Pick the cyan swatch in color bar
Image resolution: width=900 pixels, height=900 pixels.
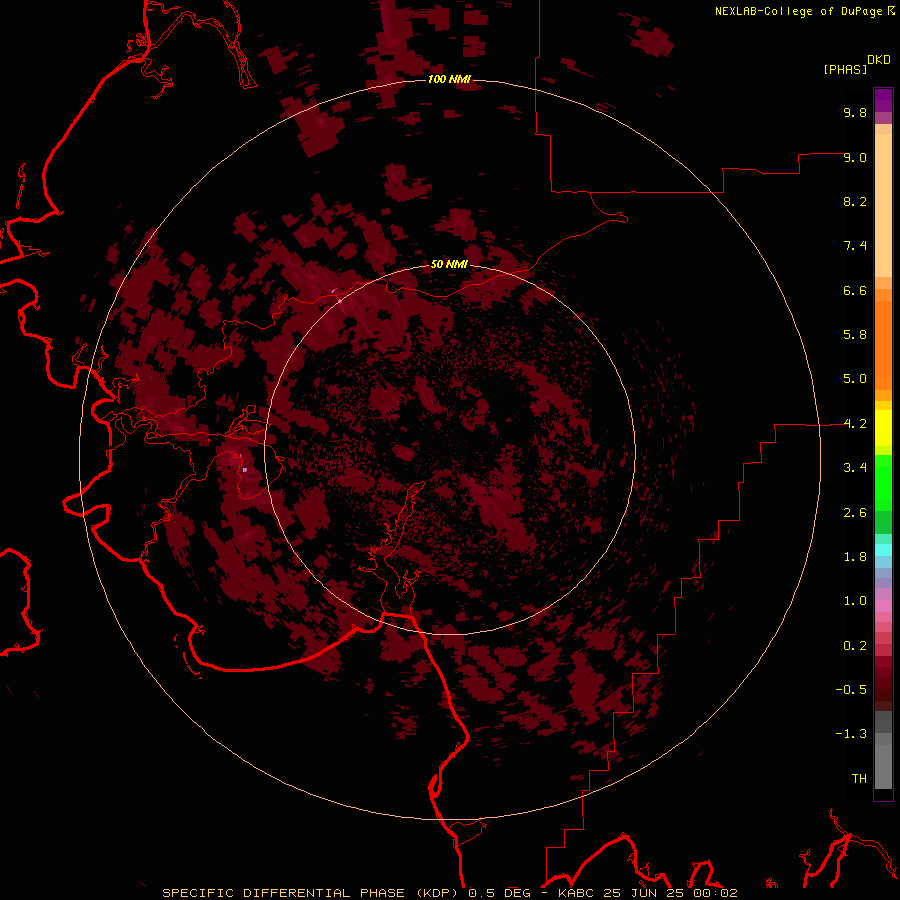coord(883,549)
